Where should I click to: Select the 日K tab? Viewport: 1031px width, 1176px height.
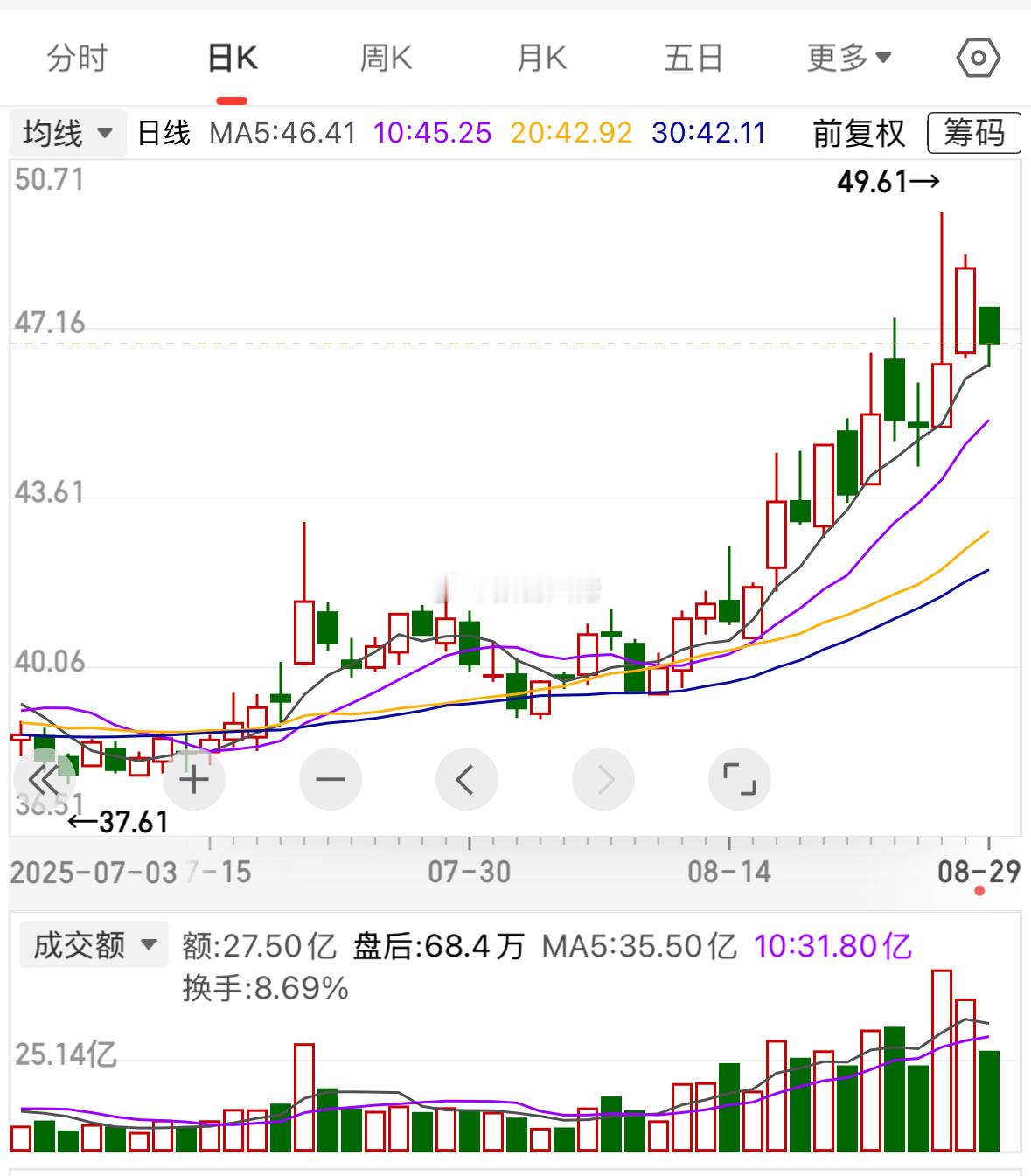click(233, 59)
